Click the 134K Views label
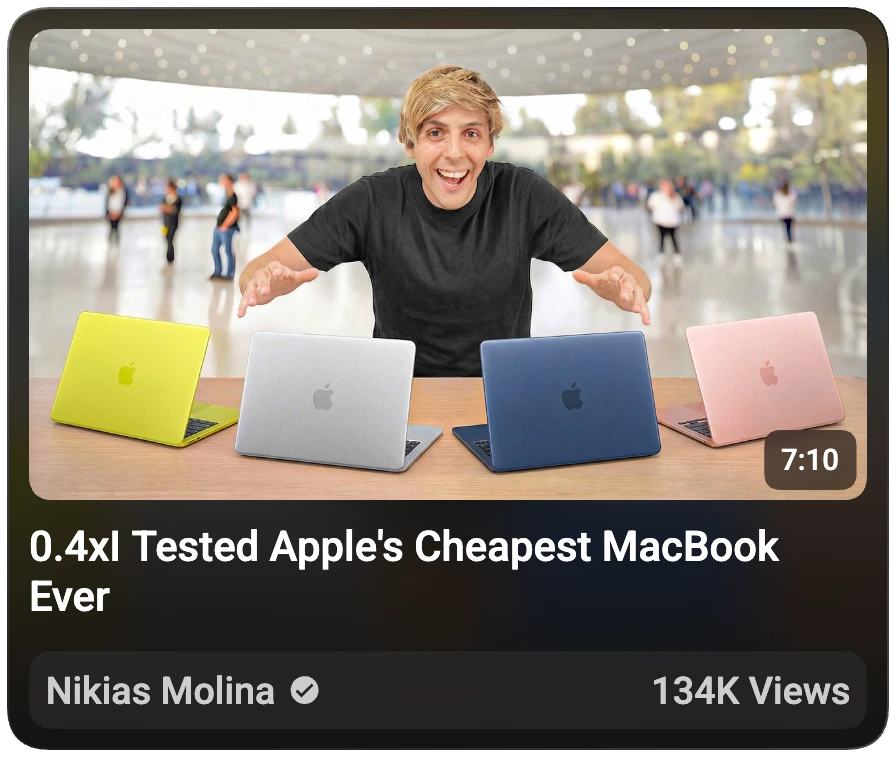 click(751, 691)
